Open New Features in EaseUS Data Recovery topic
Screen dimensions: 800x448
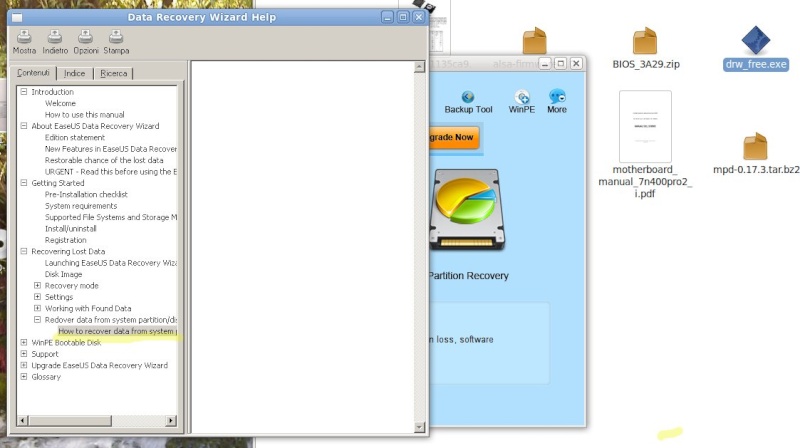click(x=111, y=148)
